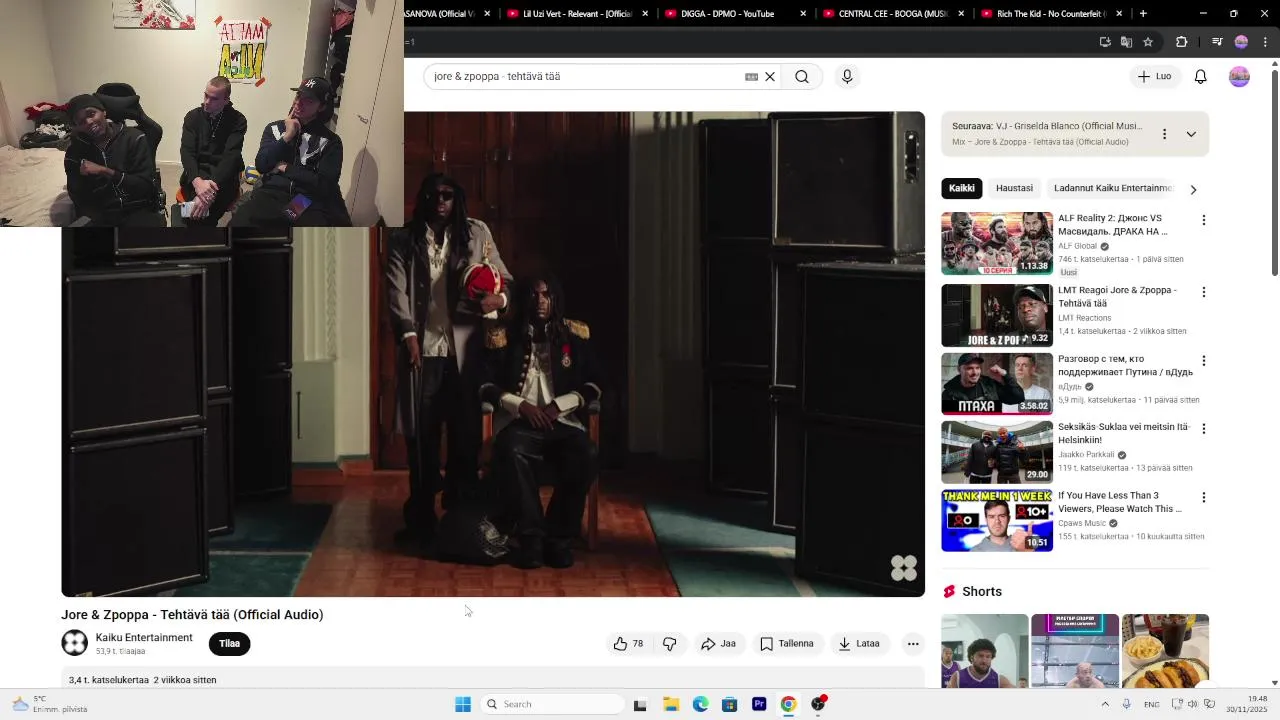This screenshot has width=1280, height=720.
Task: Click the YouTube search magnifier button
Action: (x=802, y=77)
